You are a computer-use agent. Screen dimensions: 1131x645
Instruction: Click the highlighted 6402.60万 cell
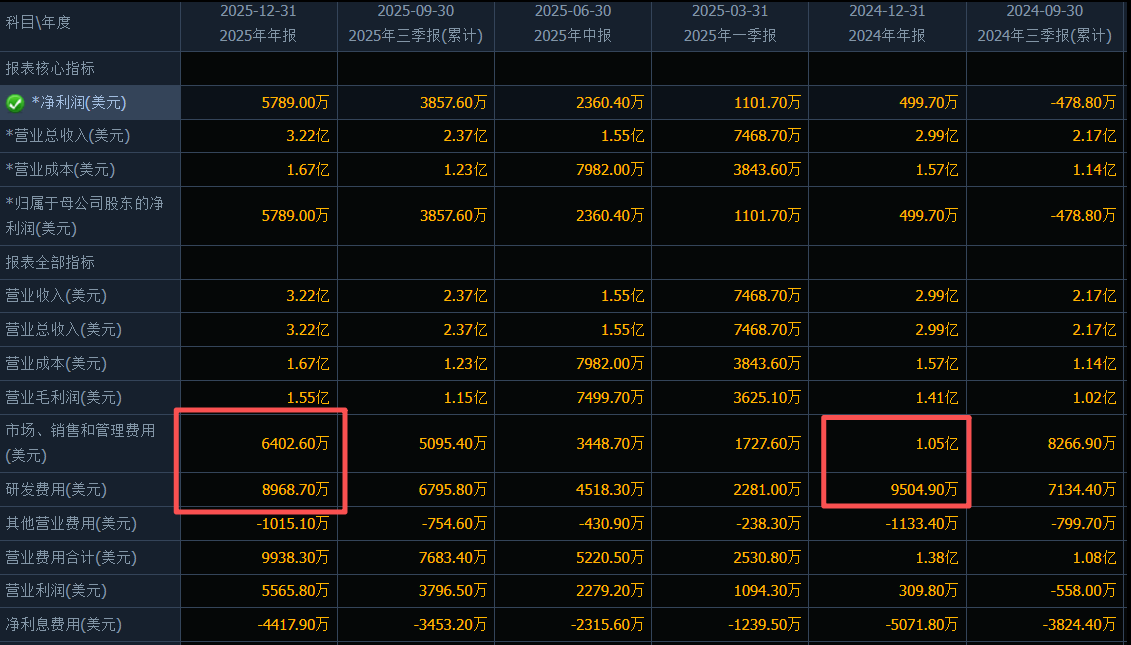tap(292, 443)
